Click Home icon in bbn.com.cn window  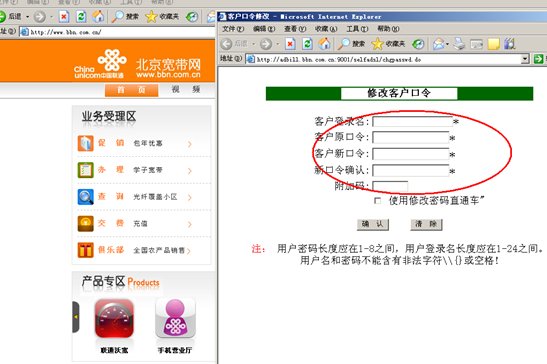(x=98, y=16)
